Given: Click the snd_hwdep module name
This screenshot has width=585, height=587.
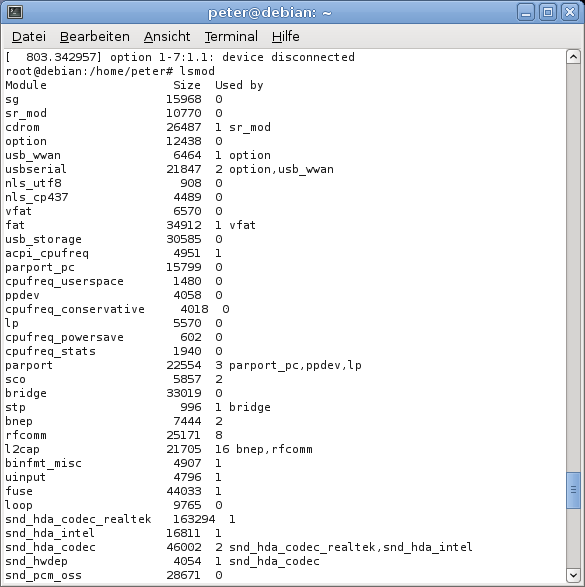Looking at the screenshot, I should pos(36,561).
